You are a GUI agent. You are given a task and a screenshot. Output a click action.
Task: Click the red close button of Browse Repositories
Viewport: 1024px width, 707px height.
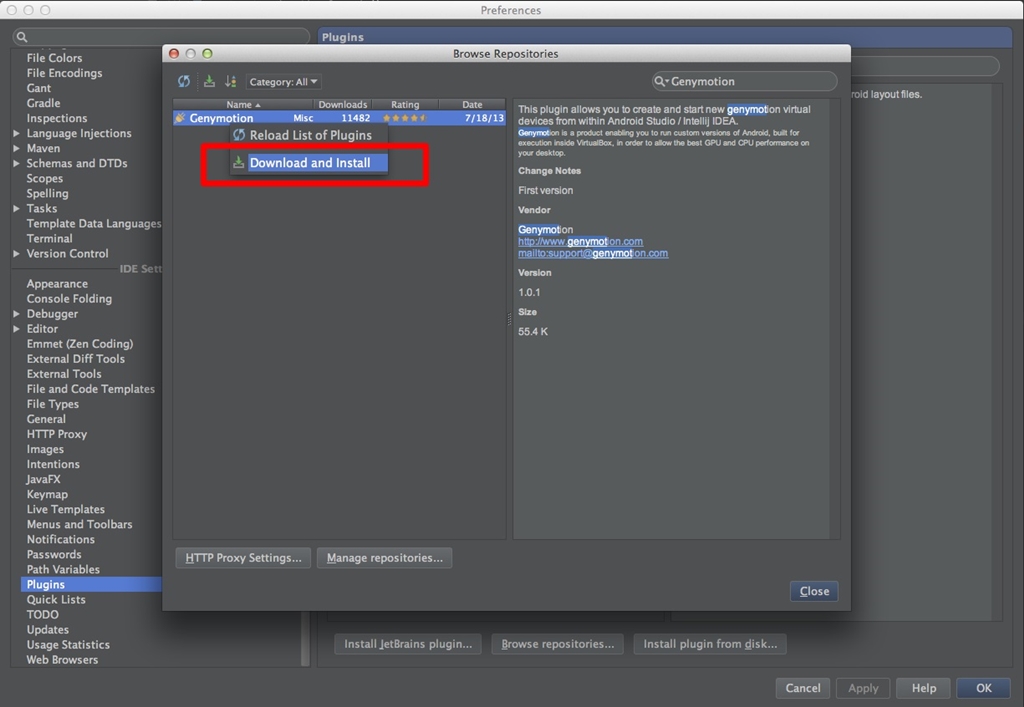tap(174, 54)
